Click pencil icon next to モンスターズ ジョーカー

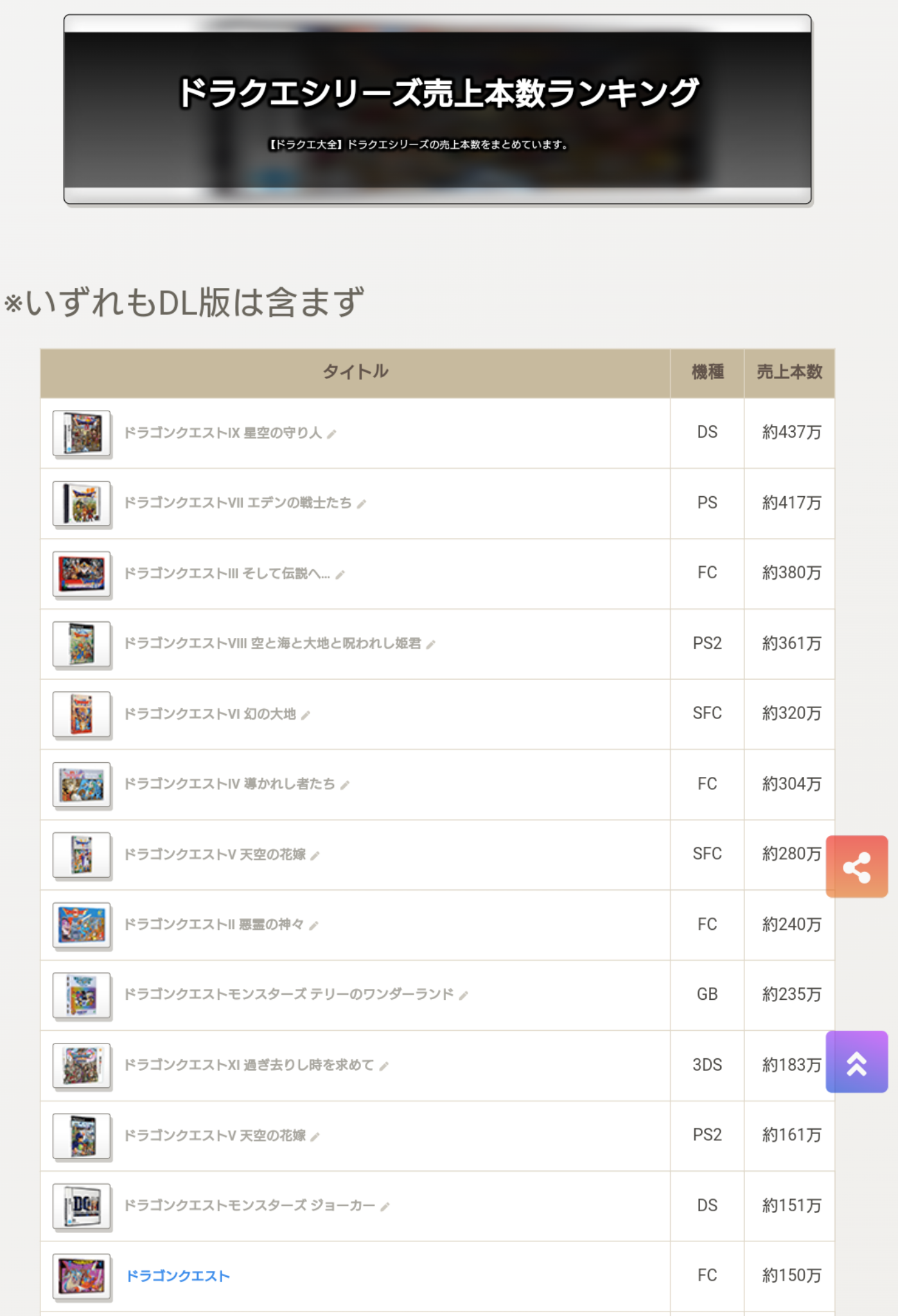385,1207
